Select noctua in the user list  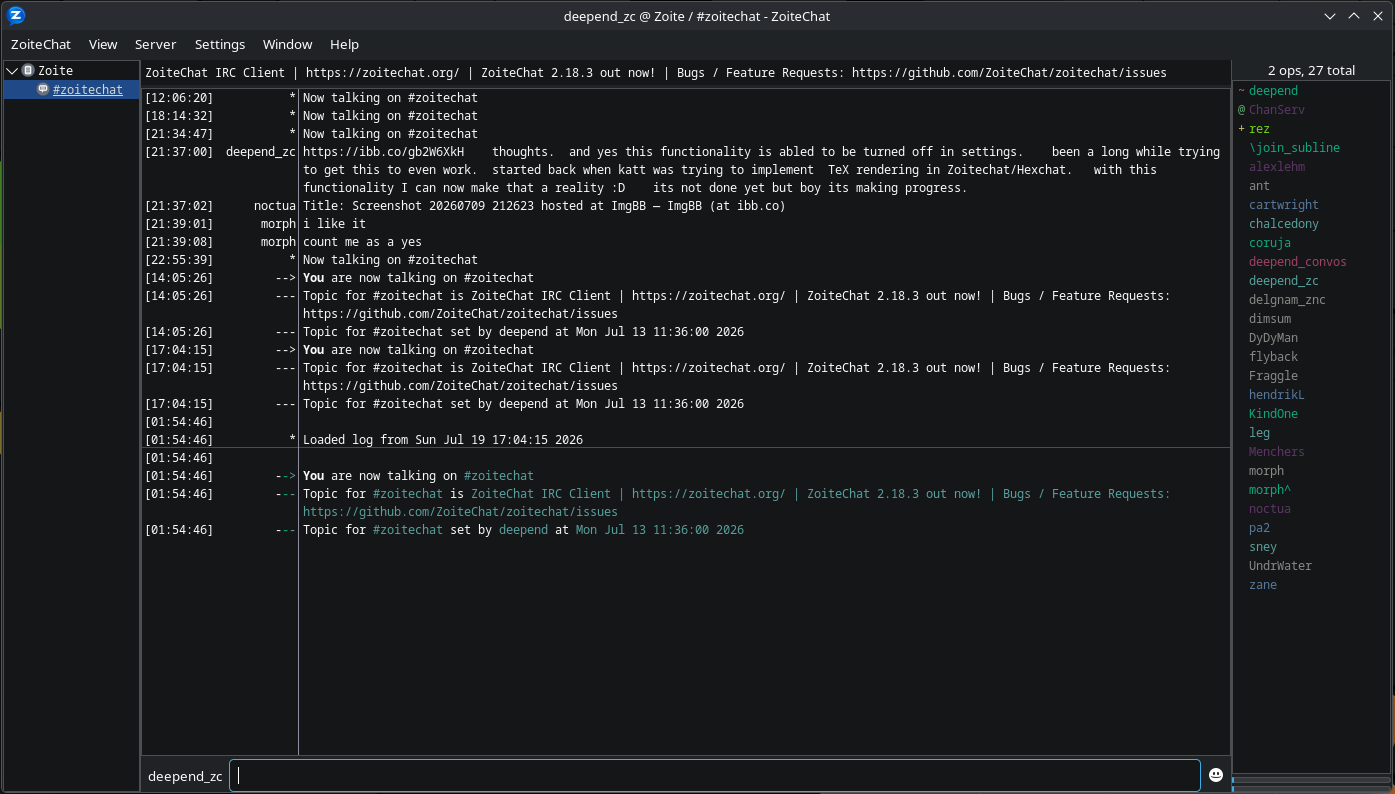pos(1270,509)
